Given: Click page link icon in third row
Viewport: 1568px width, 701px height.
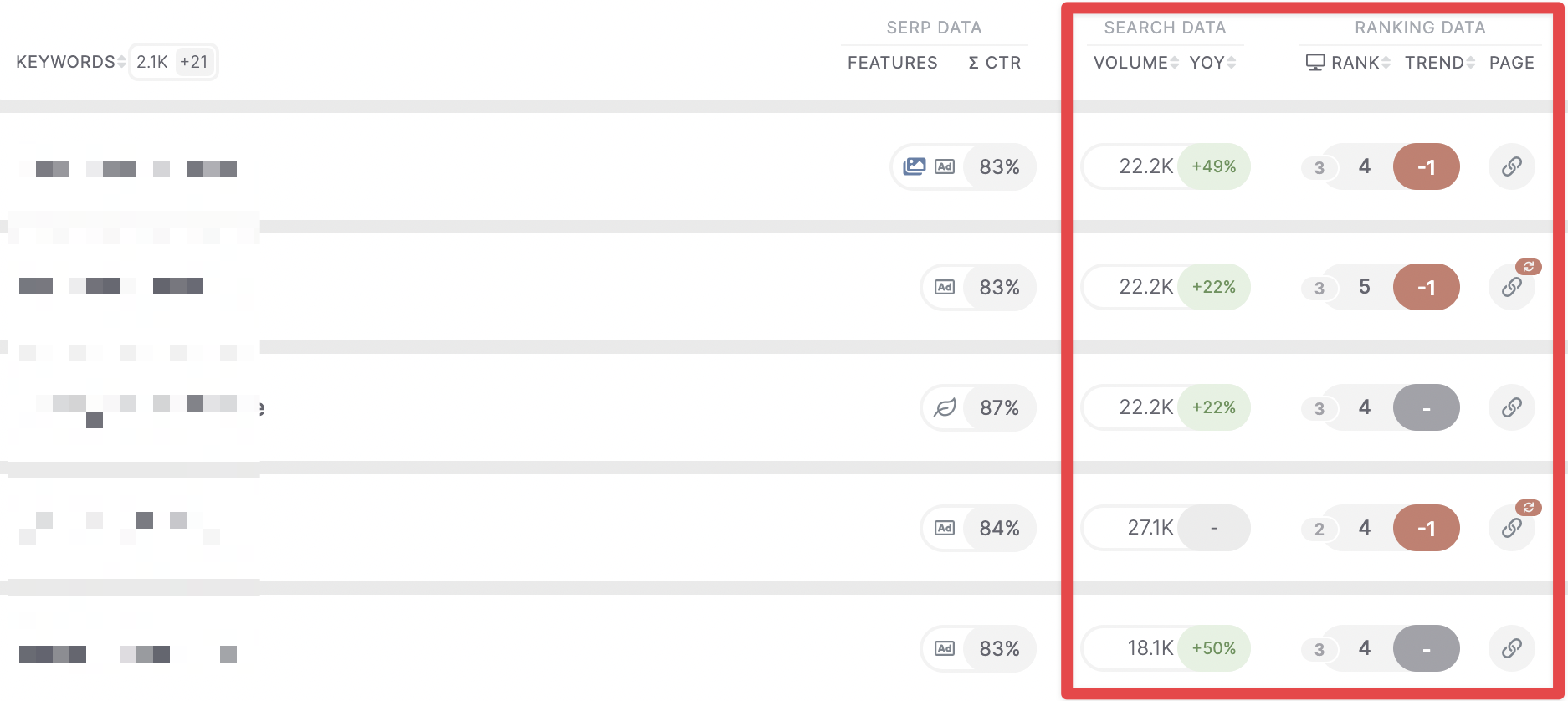Looking at the screenshot, I should click(x=1511, y=407).
